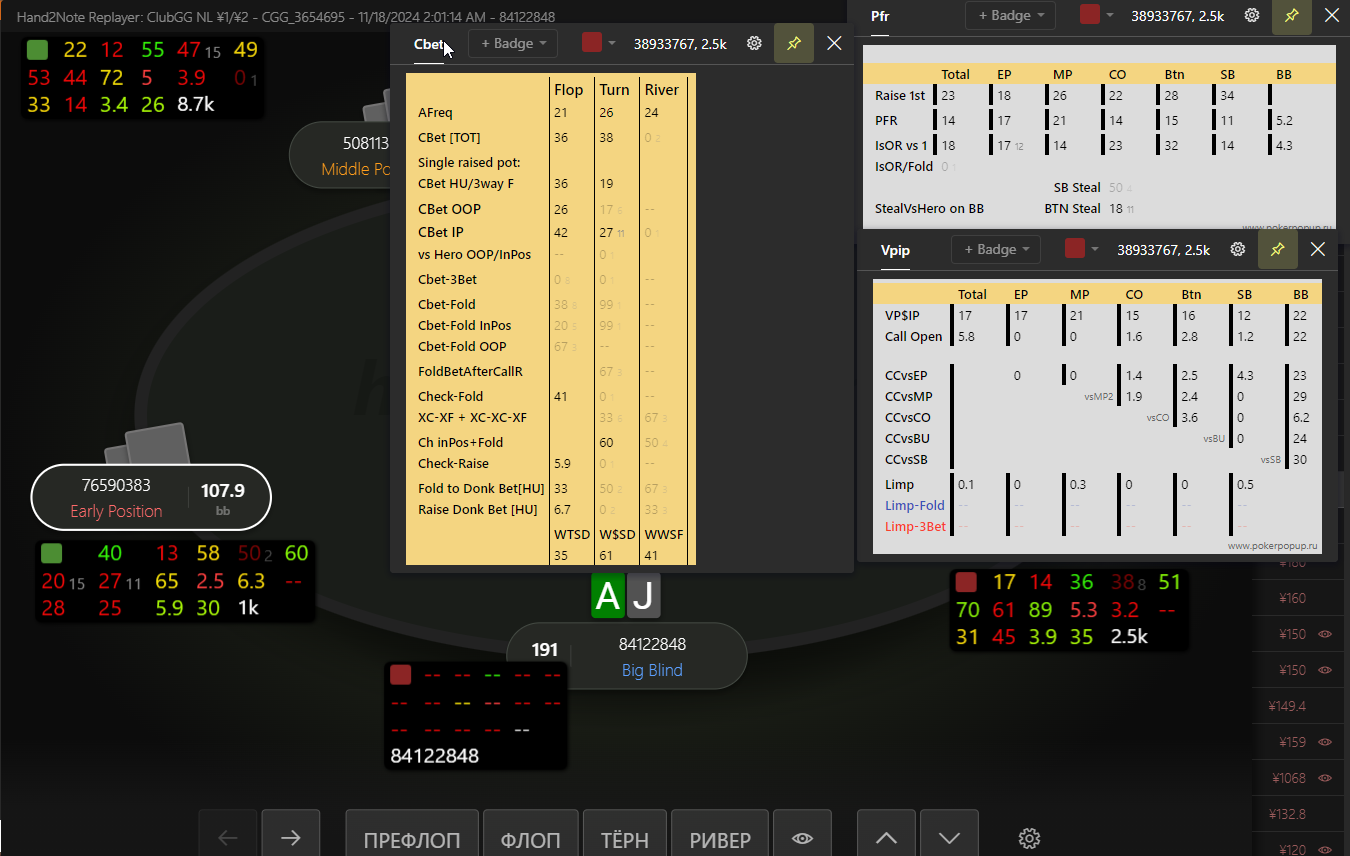This screenshot has width=1350, height=856.
Task: Select the Pfr tab
Action: [x=880, y=16]
